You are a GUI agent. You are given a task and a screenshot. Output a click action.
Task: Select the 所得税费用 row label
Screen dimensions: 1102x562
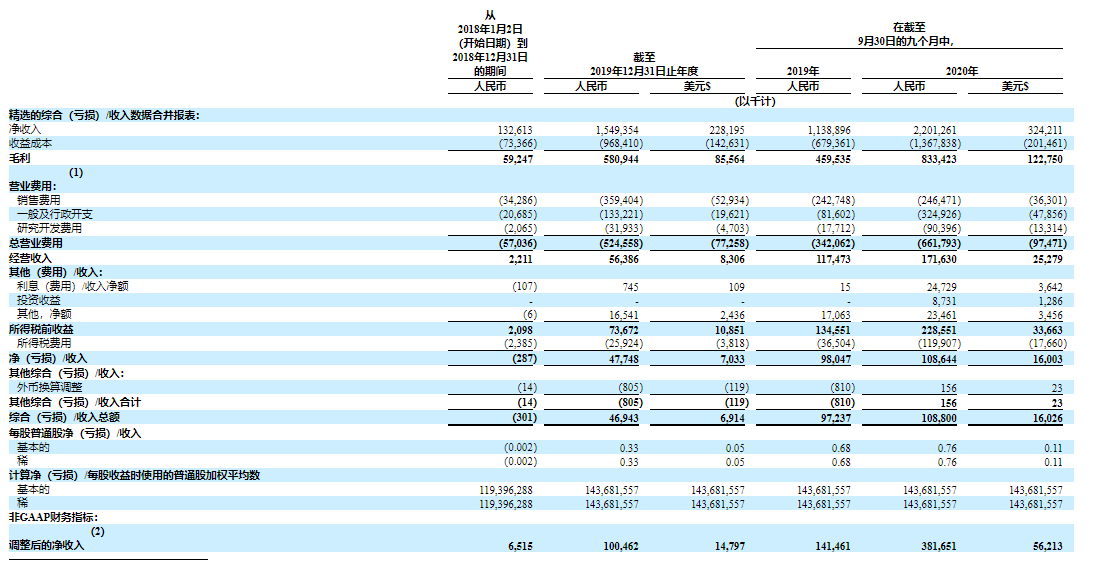tap(44, 343)
